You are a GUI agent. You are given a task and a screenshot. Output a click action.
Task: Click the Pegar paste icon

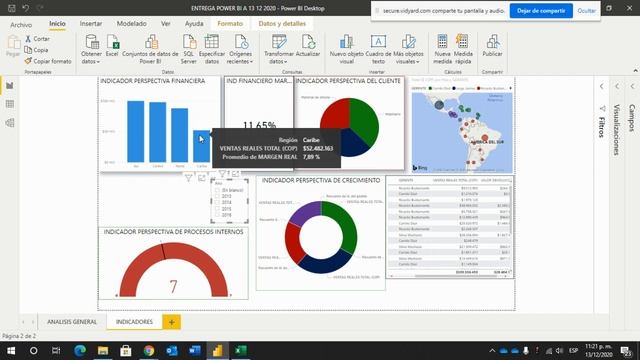[x=13, y=42]
